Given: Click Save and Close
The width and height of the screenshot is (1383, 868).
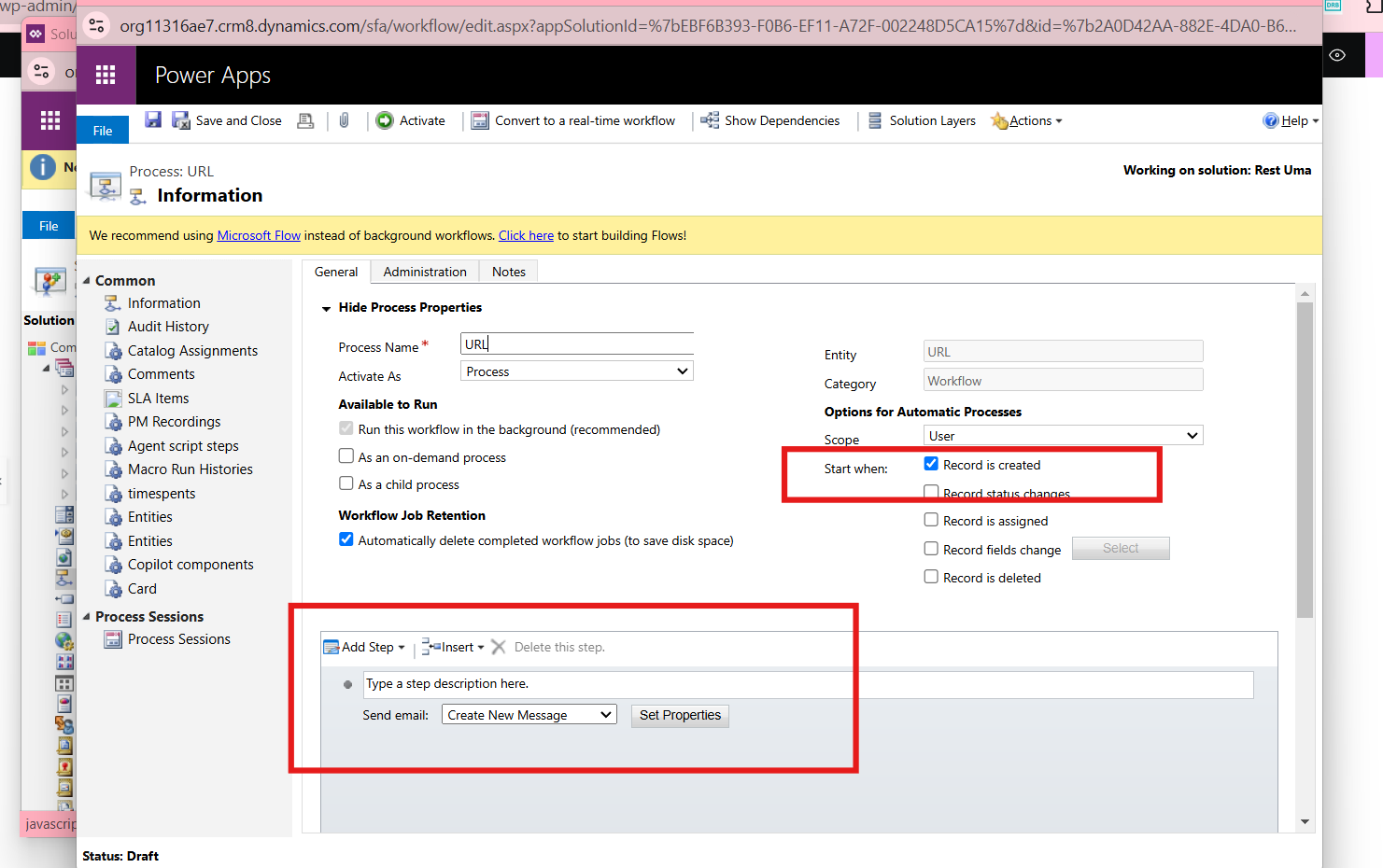Looking at the screenshot, I should tap(228, 120).
